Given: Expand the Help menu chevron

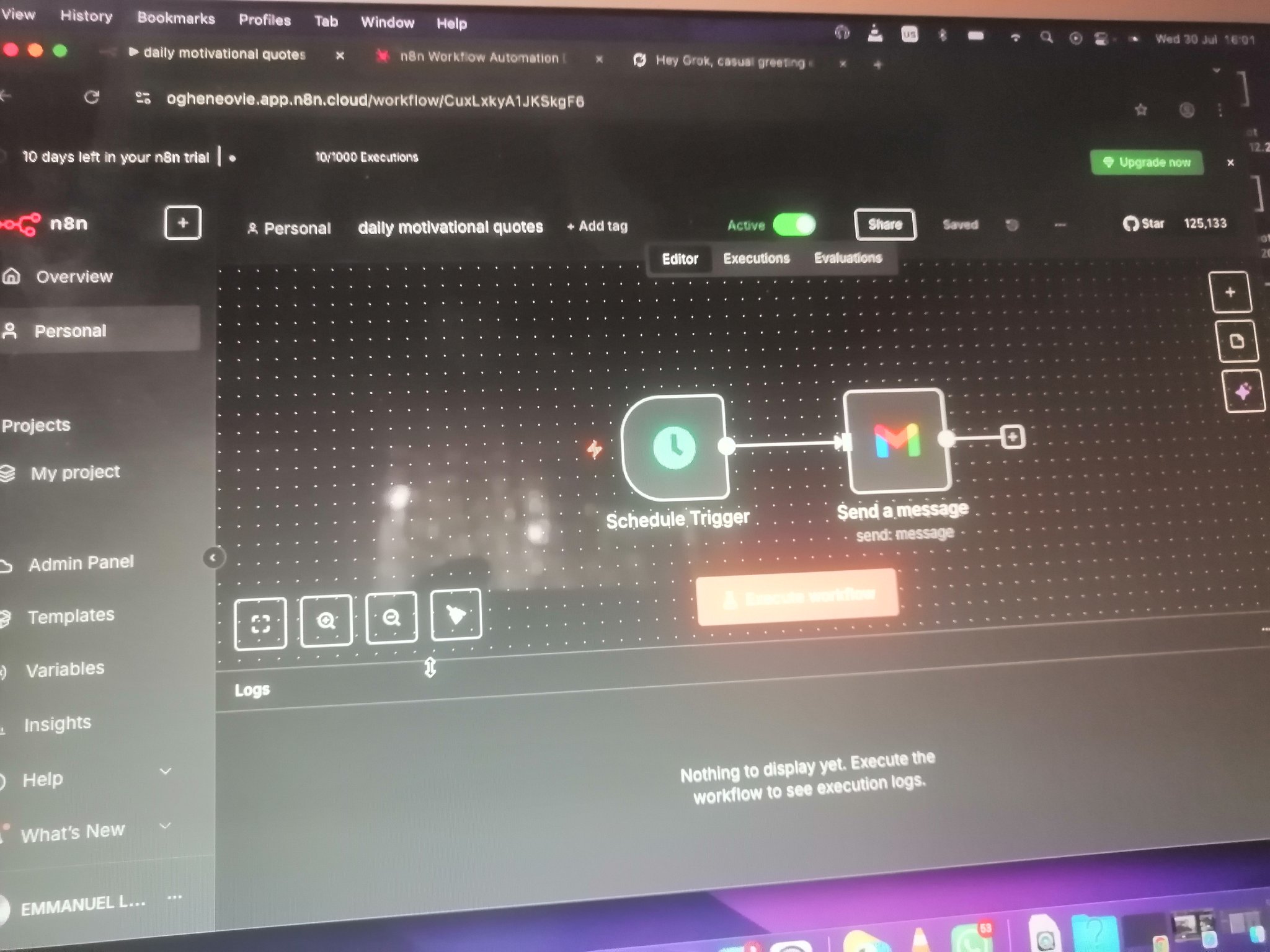Looking at the screenshot, I should click(x=166, y=772).
